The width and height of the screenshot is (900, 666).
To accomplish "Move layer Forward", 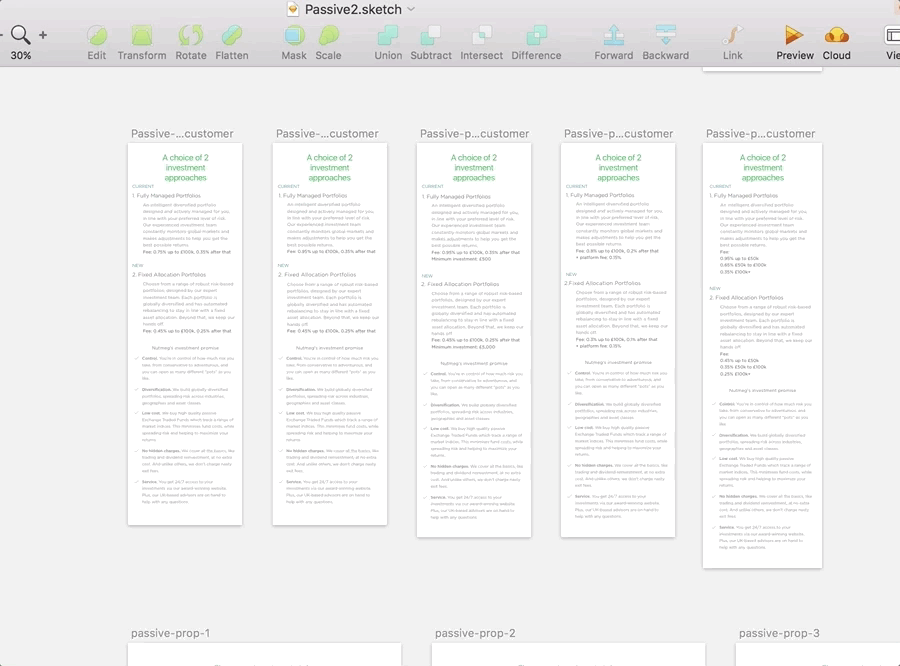I will (x=614, y=36).
